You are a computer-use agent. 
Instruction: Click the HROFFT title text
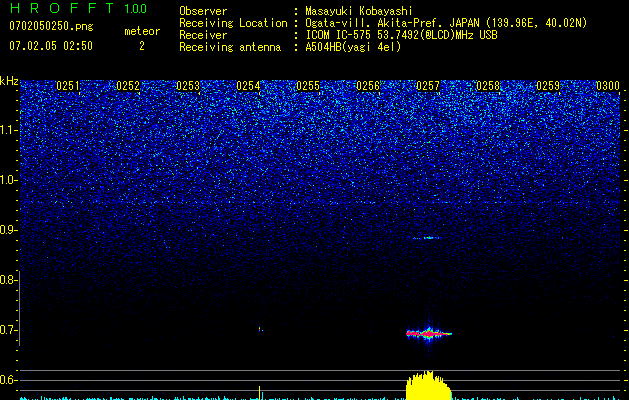pyautogui.click(x=62, y=8)
